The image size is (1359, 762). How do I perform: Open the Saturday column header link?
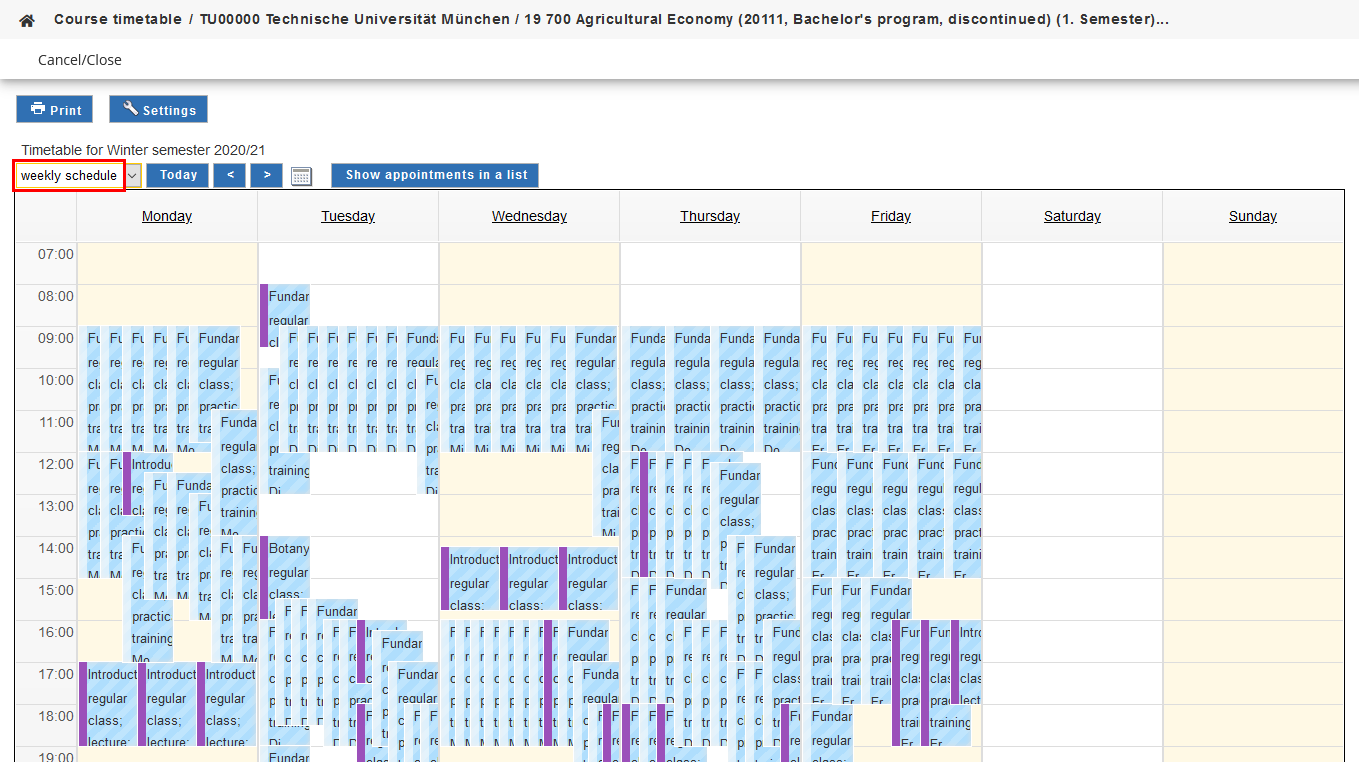[x=1072, y=216]
